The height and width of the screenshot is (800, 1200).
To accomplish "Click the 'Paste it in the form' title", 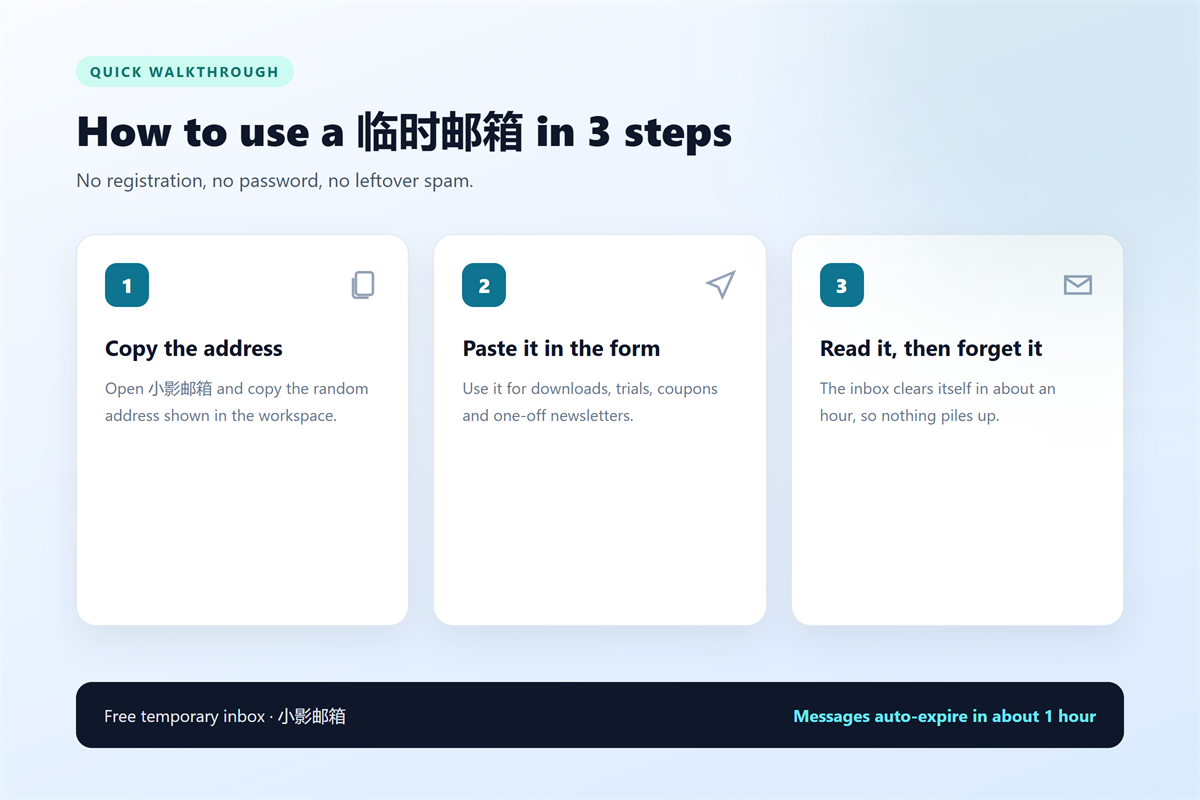I will pyautogui.click(x=561, y=348).
